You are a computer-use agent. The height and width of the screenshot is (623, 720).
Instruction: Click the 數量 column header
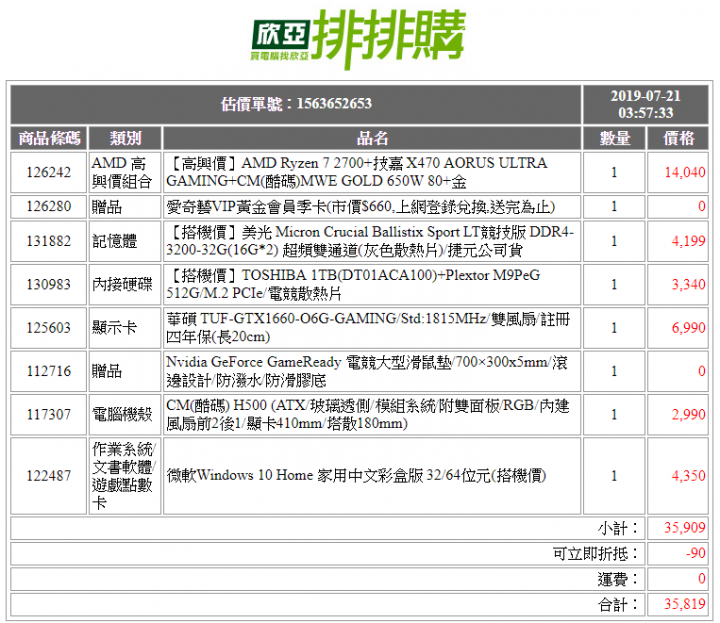[614, 138]
